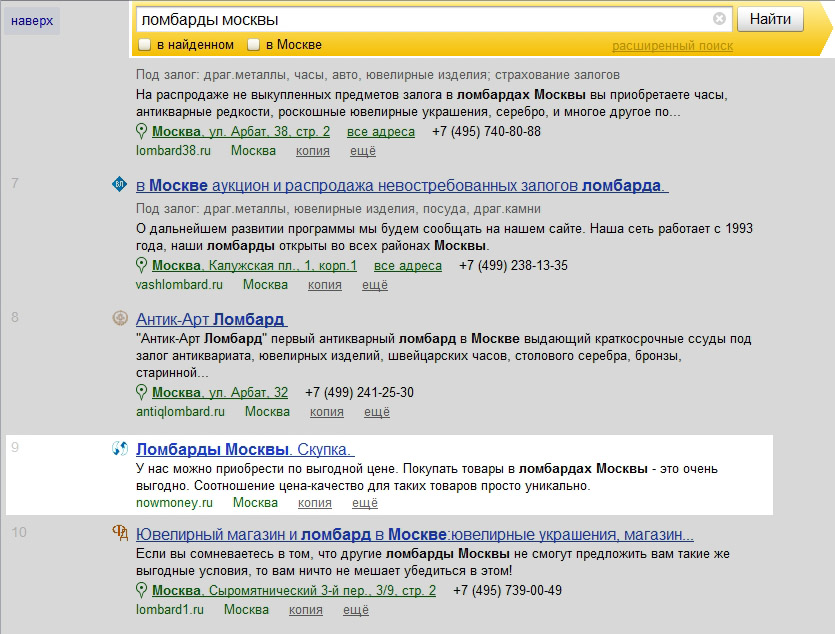This screenshot has width=835, height=634.
Task: Open the Антик-Арт Ломбард result
Action: 211,319
